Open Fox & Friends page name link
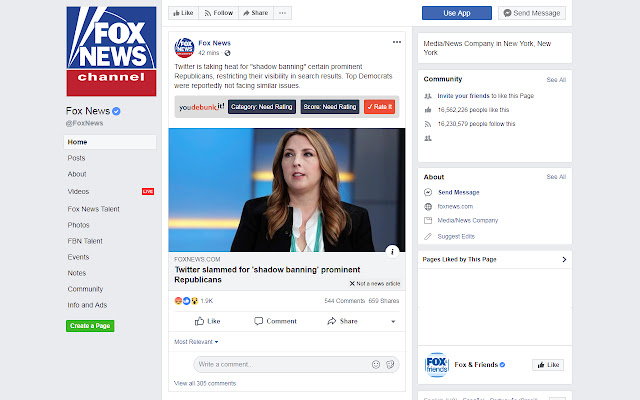This screenshot has width=640, height=400. coord(476,364)
